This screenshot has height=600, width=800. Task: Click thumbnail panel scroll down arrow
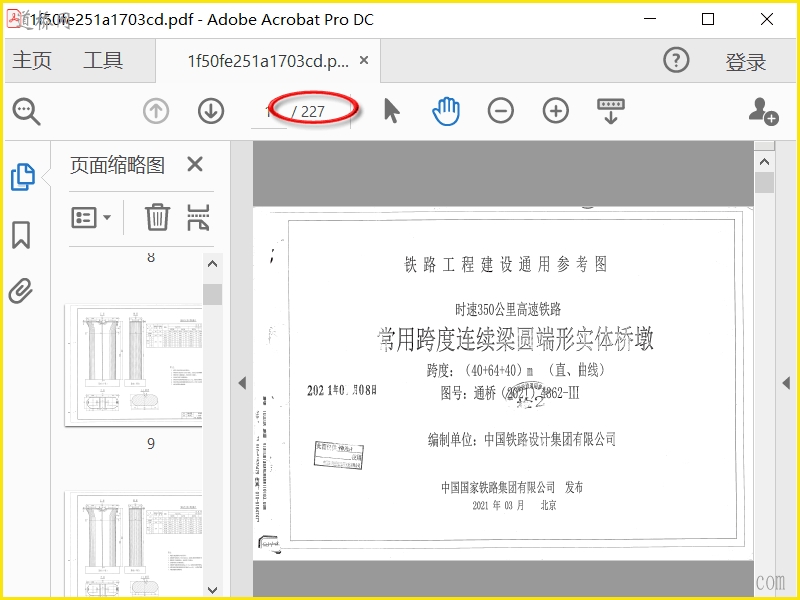pyautogui.click(x=213, y=590)
